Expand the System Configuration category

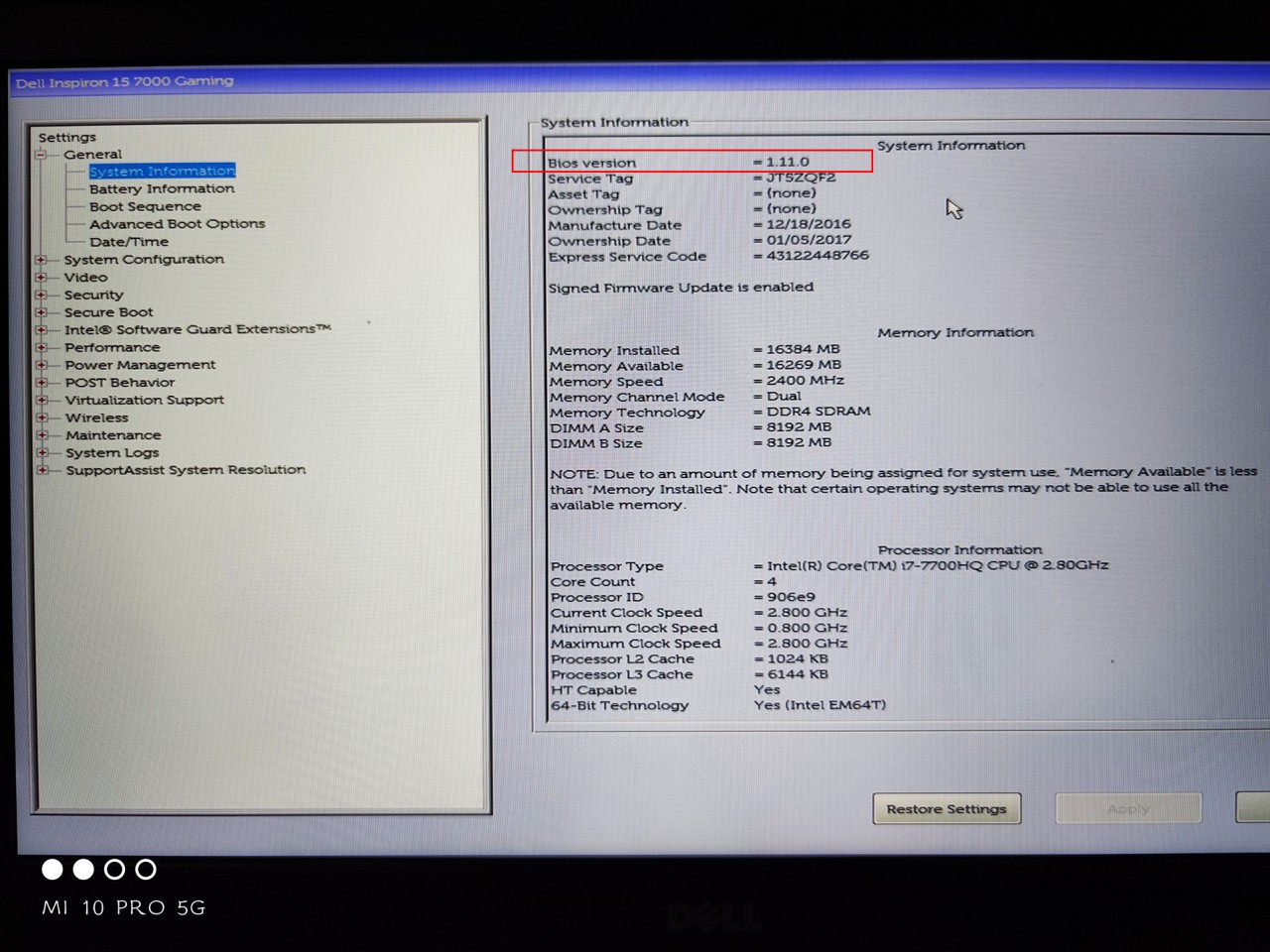[41, 259]
